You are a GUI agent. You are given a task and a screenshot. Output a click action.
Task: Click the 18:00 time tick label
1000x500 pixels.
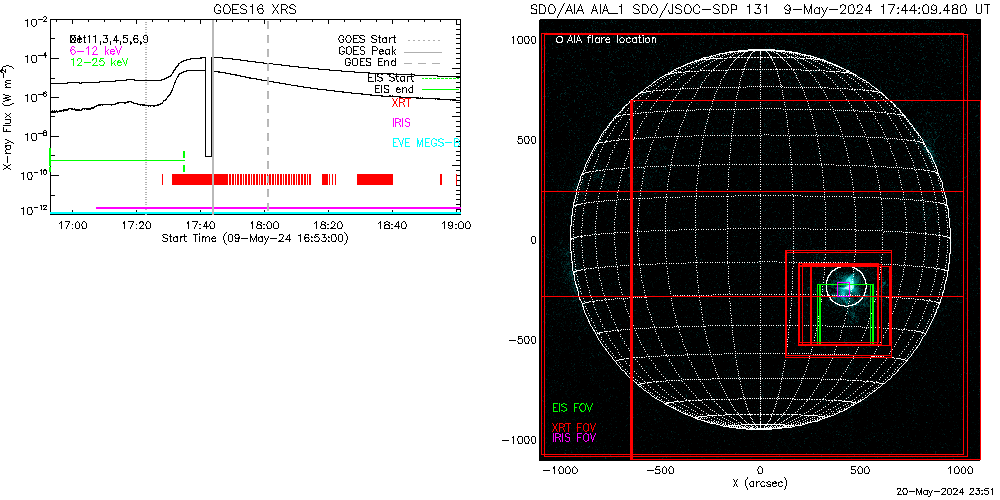point(265,225)
